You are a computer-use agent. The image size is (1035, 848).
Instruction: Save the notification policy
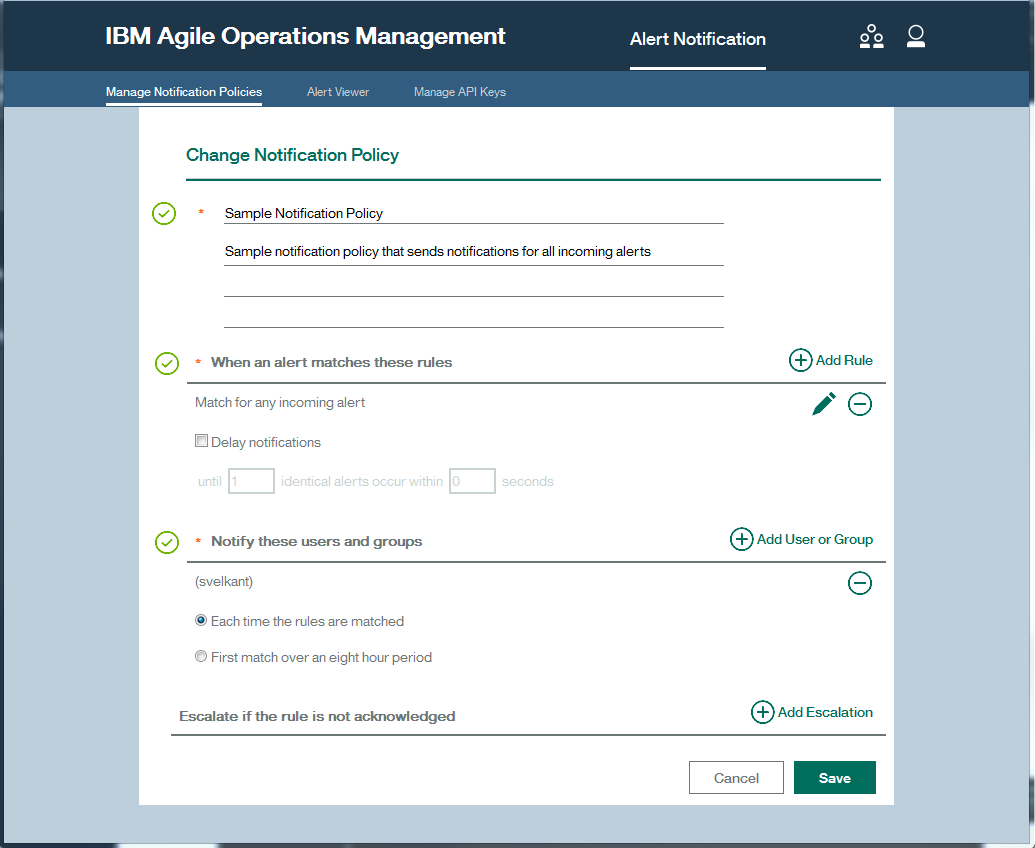click(834, 777)
